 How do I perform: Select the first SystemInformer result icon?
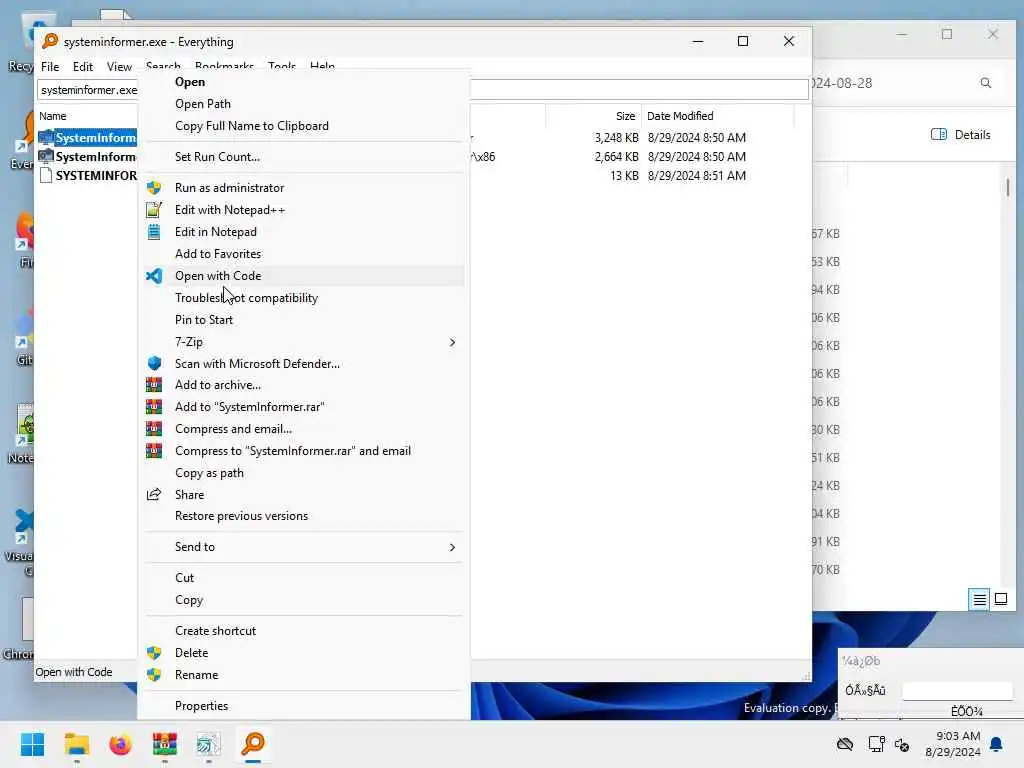coord(46,138)
